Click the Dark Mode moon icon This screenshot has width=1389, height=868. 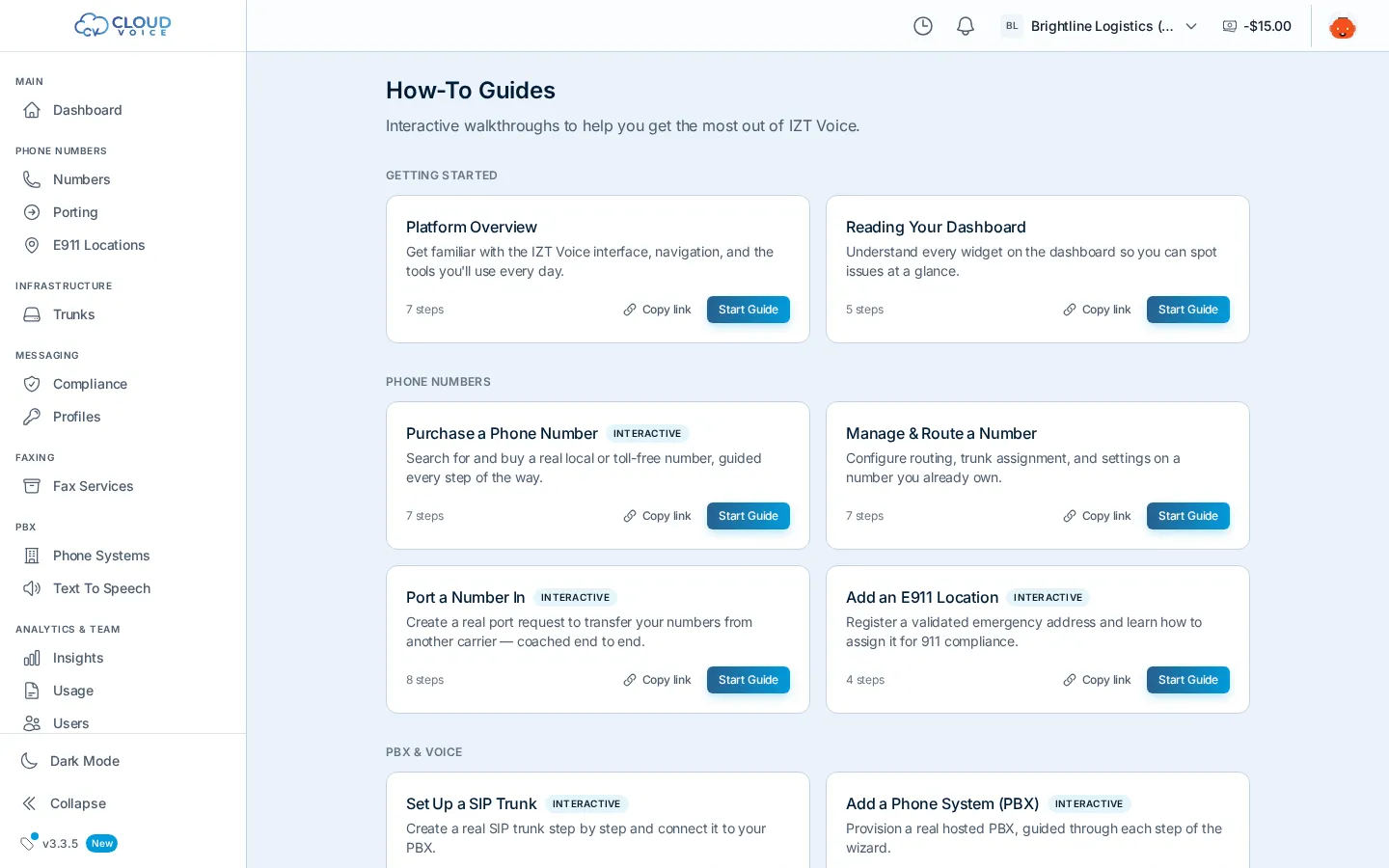point(29,761)
